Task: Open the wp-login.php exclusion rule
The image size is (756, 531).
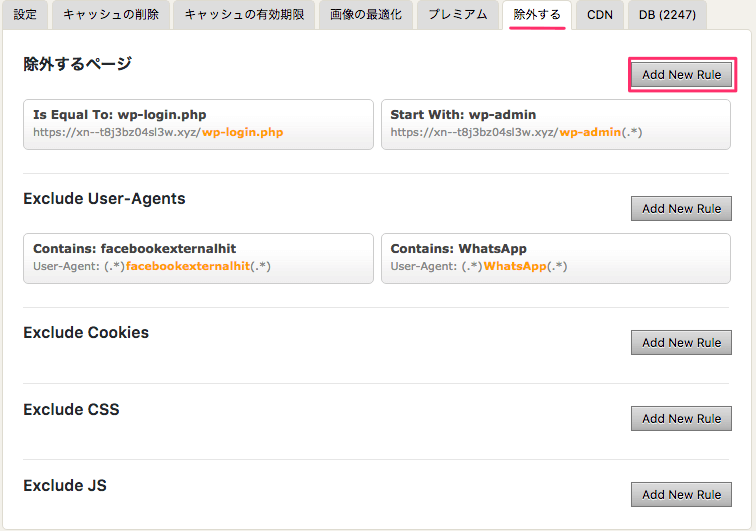Action: pyautogui.click(x=198, y=124)
